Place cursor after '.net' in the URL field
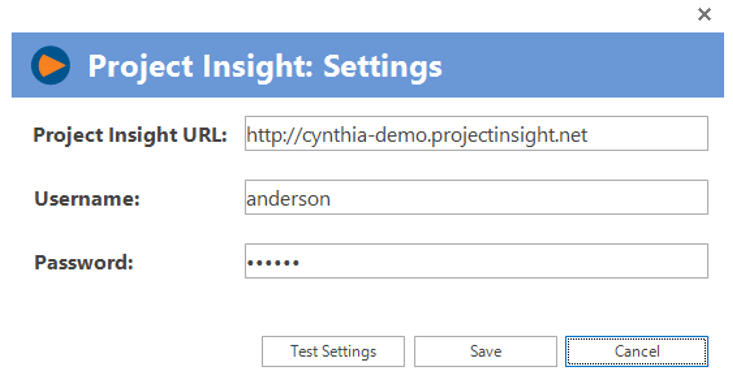This screenshot has width=733, height=375. (588, 135)
